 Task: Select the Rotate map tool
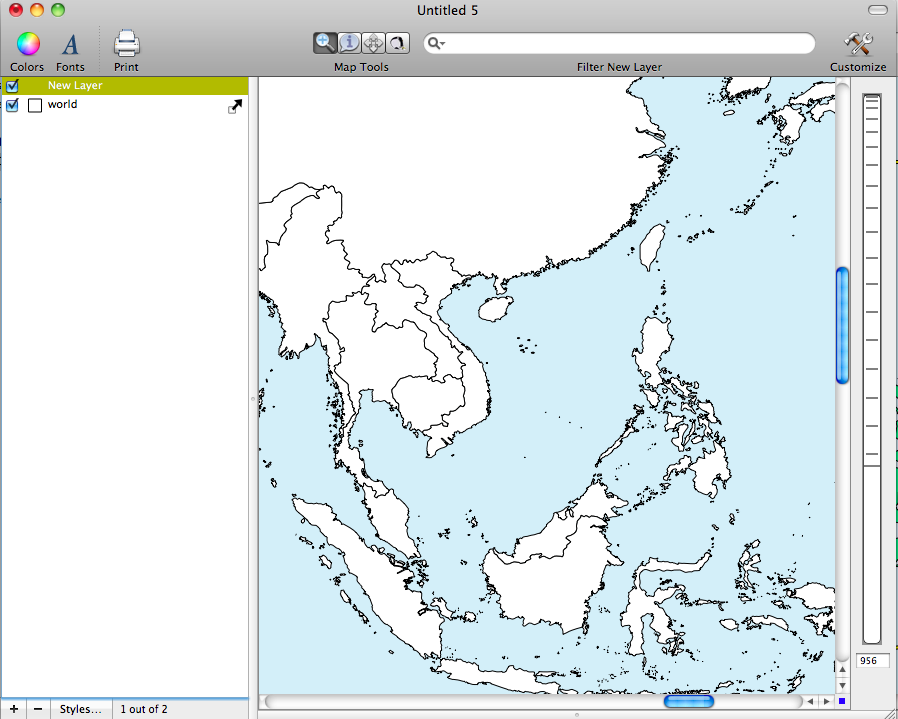(x=397, y=43)
